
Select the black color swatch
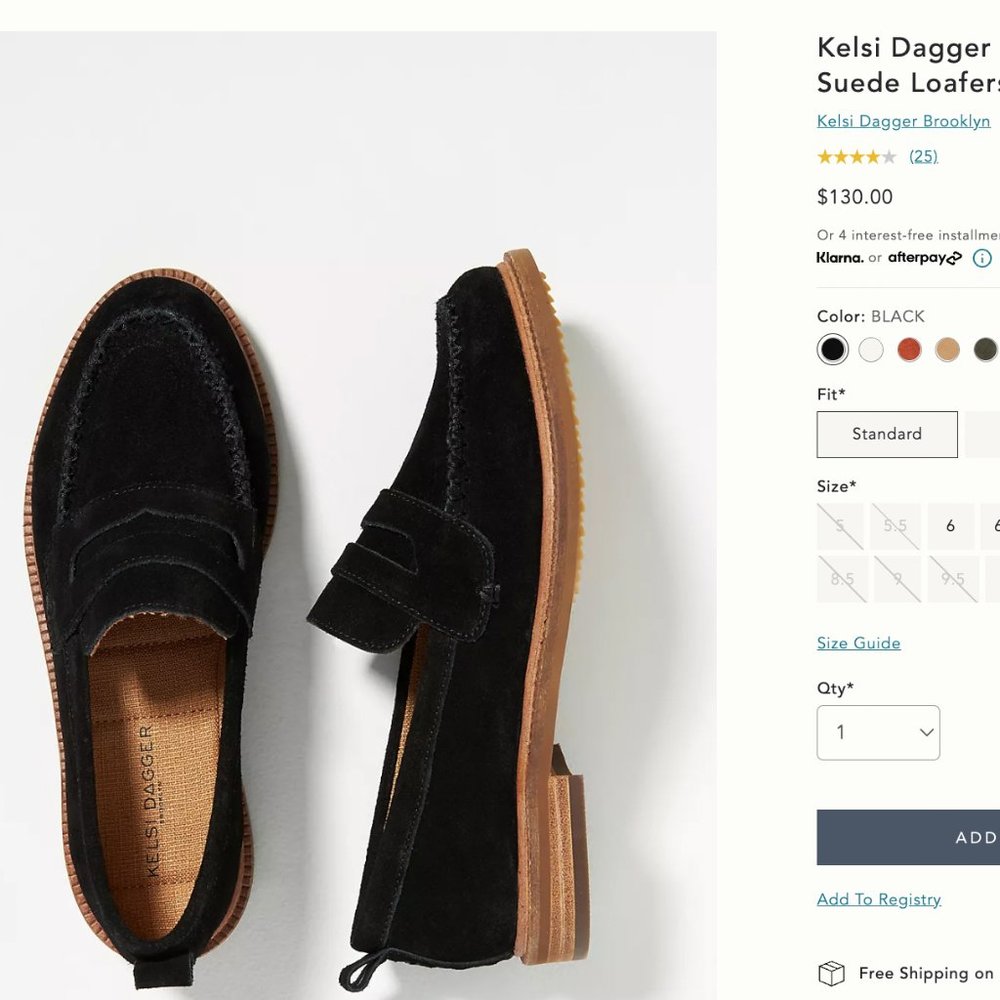click(833, 350)
